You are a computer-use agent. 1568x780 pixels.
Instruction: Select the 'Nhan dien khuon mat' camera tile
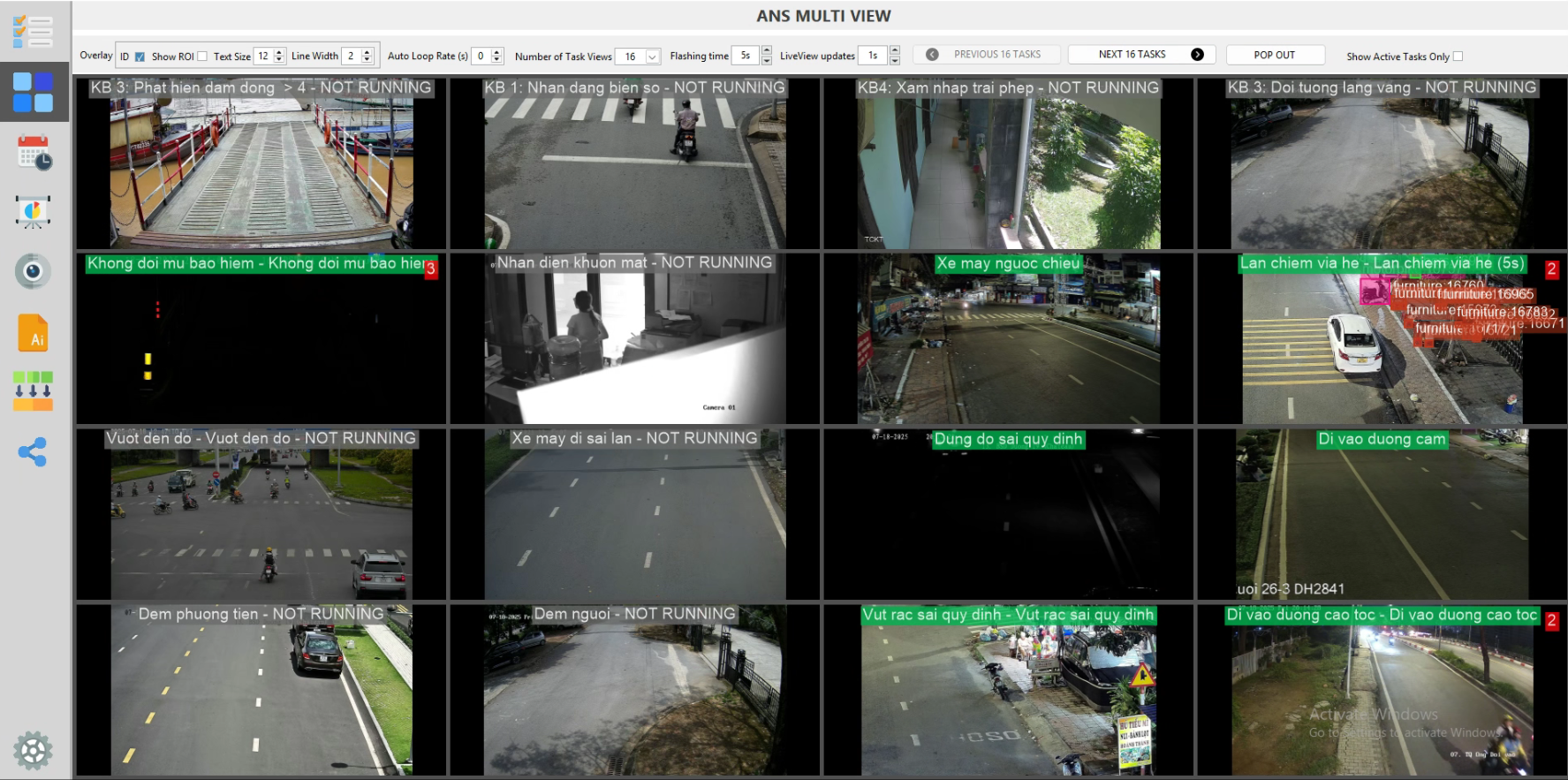click(x=634, y=345)
